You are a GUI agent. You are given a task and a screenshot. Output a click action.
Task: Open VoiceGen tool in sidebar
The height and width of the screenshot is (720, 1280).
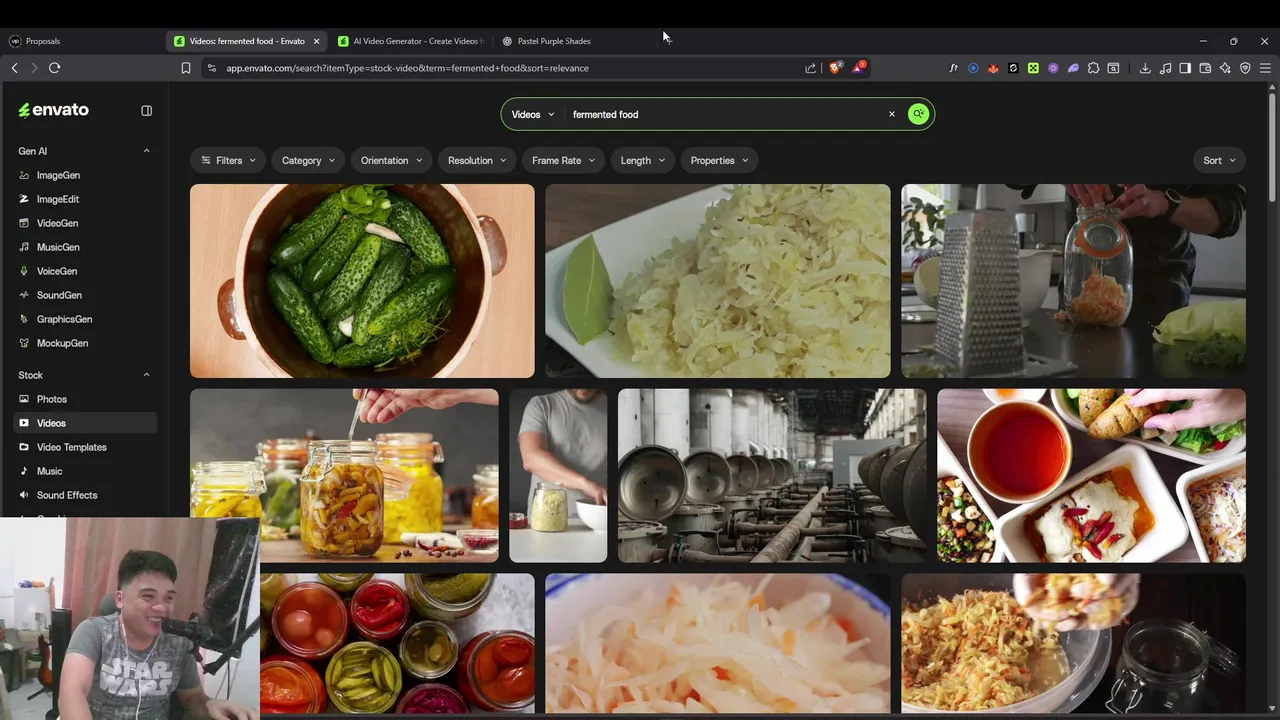click(57, 271)
